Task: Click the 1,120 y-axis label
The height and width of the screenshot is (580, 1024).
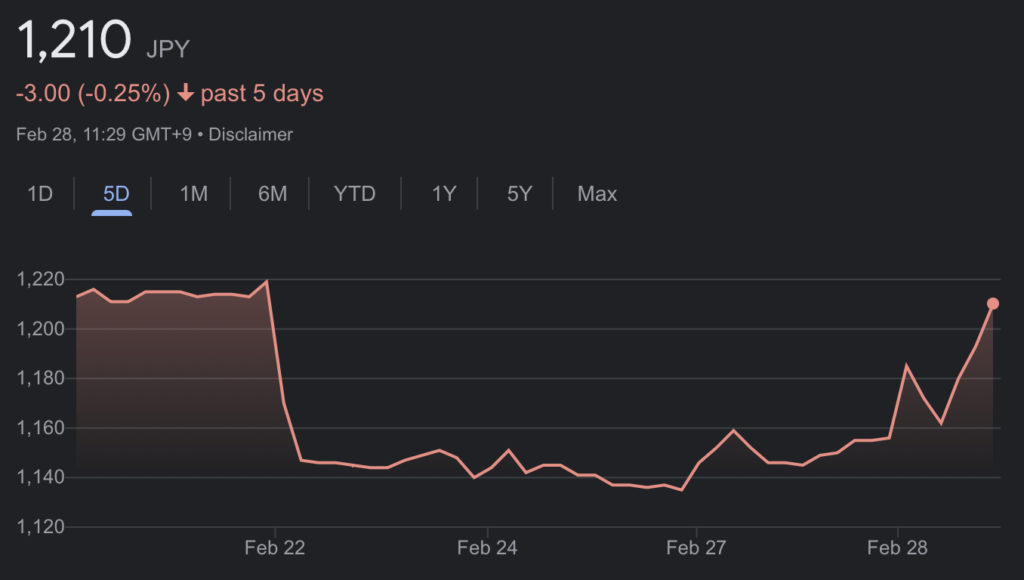Action: [x=40, y=527]
